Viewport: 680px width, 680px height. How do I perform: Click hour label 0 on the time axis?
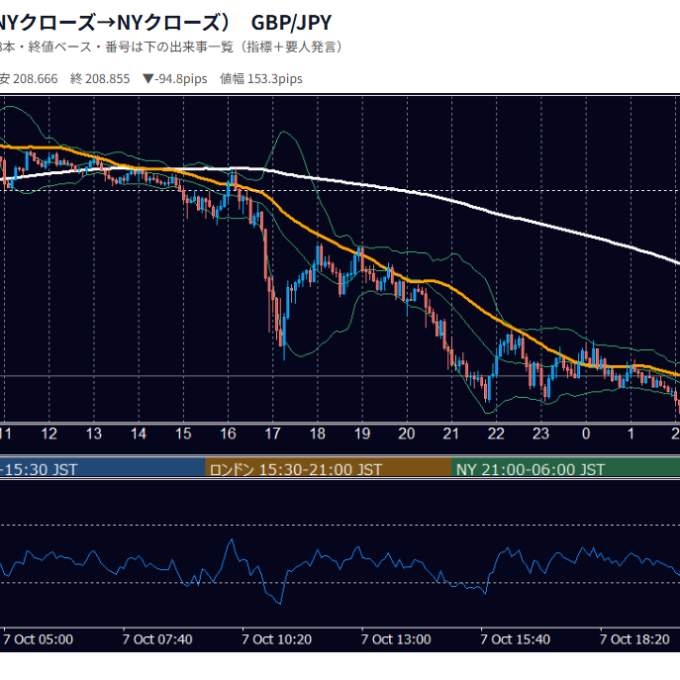coord(586,434)
